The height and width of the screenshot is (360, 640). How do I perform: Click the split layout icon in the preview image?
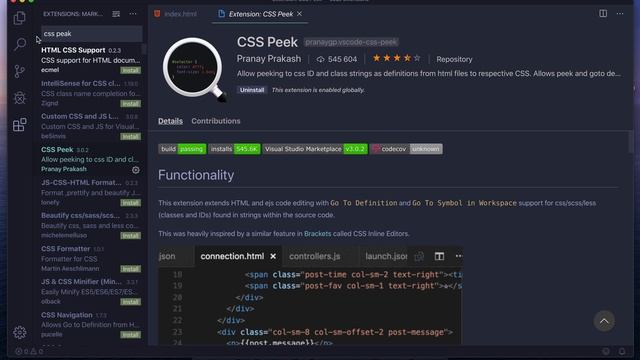tap(439, 256)
